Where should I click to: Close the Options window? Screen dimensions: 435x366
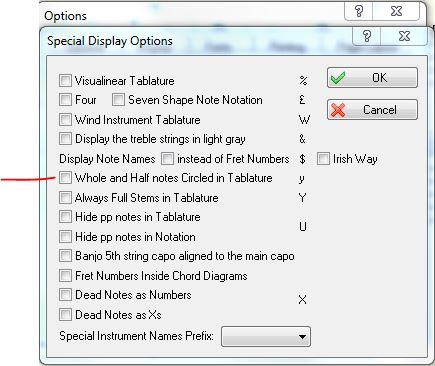click(396, 11)
